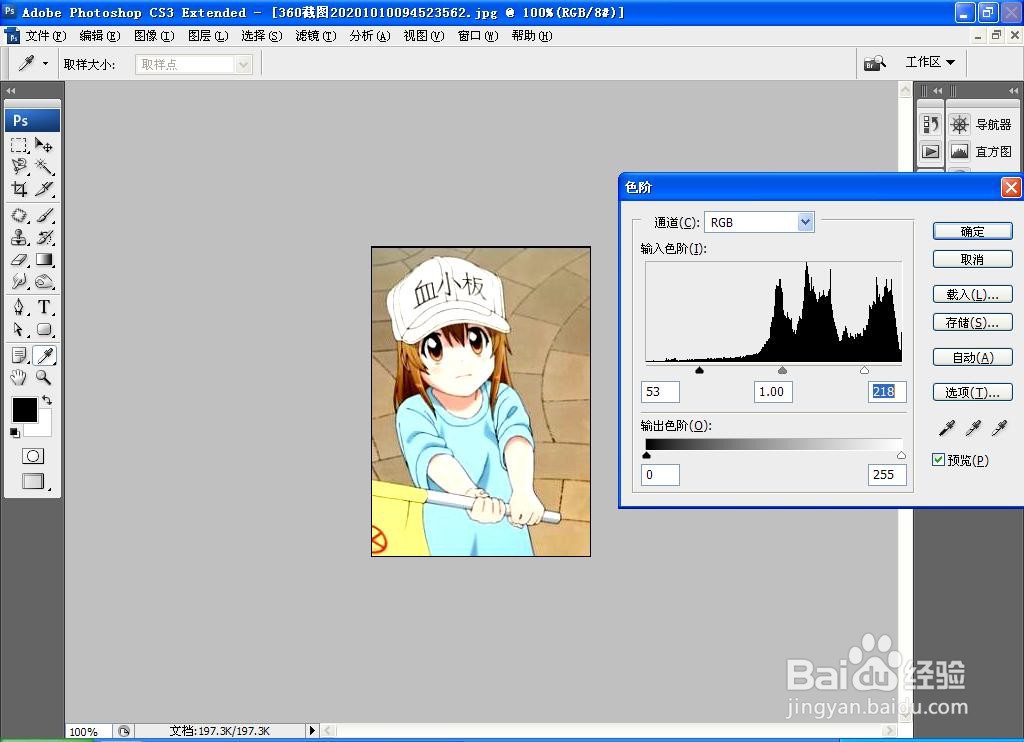Pick the set gray point eyedropper
This screenshot has height=742, width=1024.
click(973, 428)
